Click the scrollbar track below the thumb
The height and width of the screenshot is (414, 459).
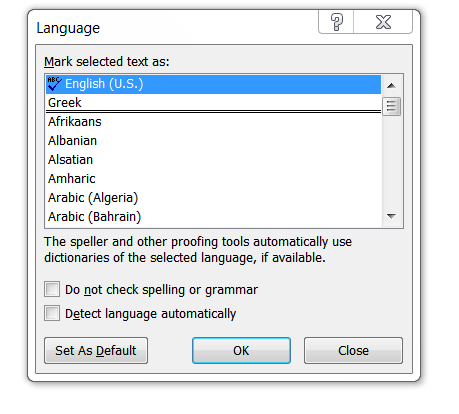click(391, 161)
